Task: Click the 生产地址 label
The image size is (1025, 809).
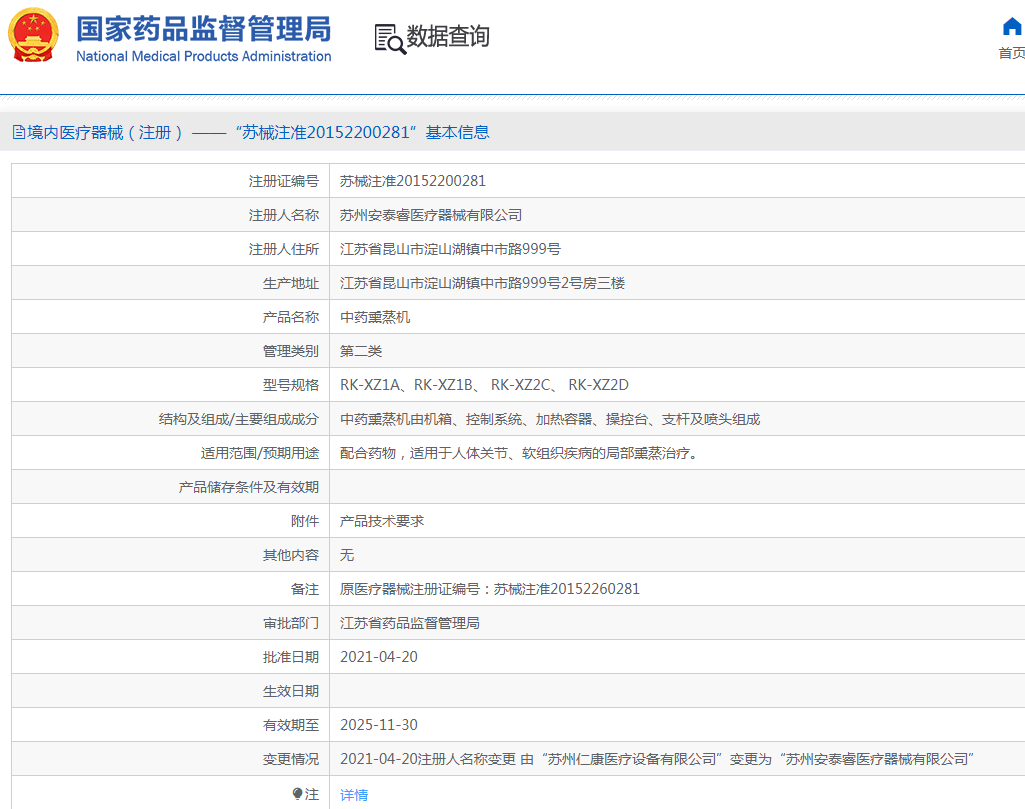Action: pos(291,283)
